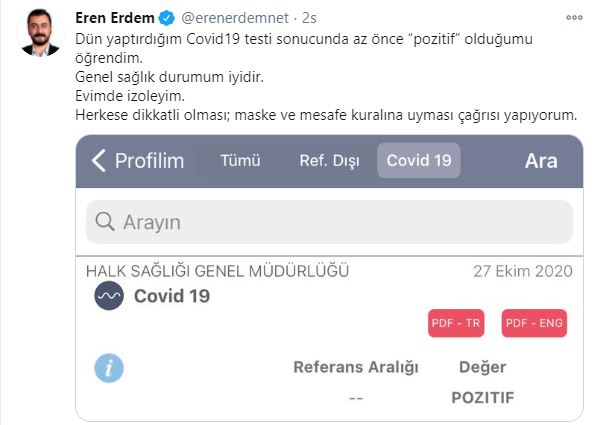
Task: Open the tweet's three-dot more options menu
Action: pyautogui.click(x=574, y=18)
